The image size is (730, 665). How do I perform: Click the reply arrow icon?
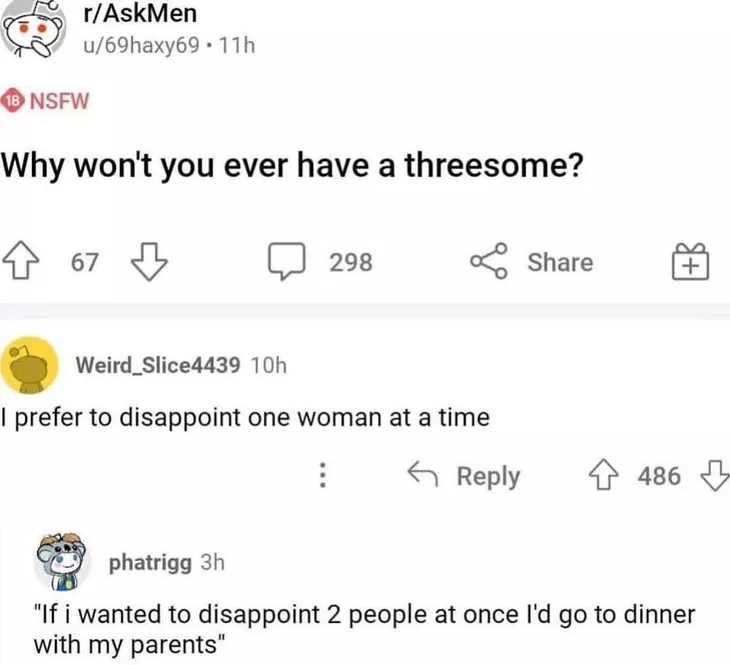click(x=423, y=474)
